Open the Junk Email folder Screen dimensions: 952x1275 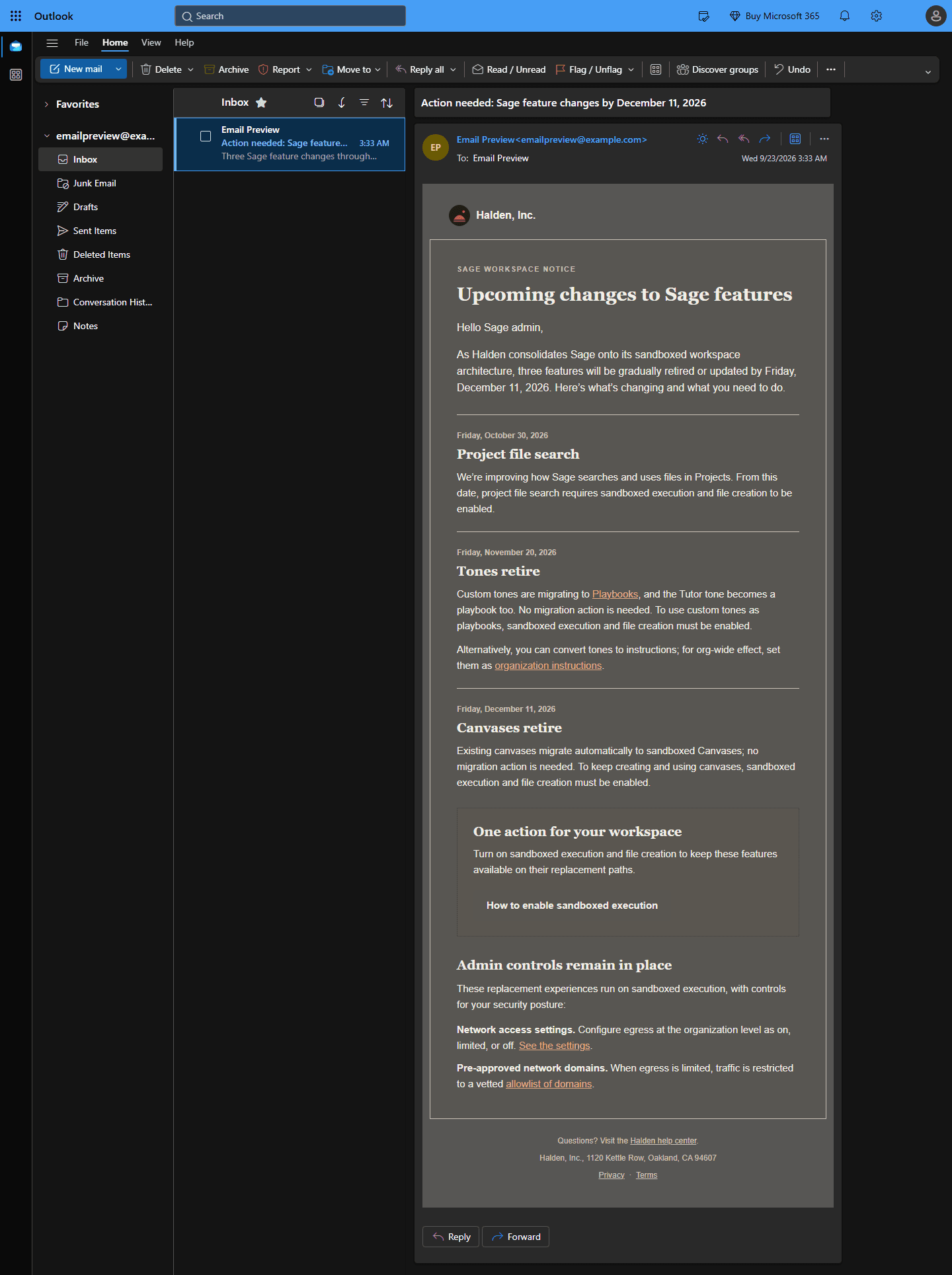click(x=100, y=183)
